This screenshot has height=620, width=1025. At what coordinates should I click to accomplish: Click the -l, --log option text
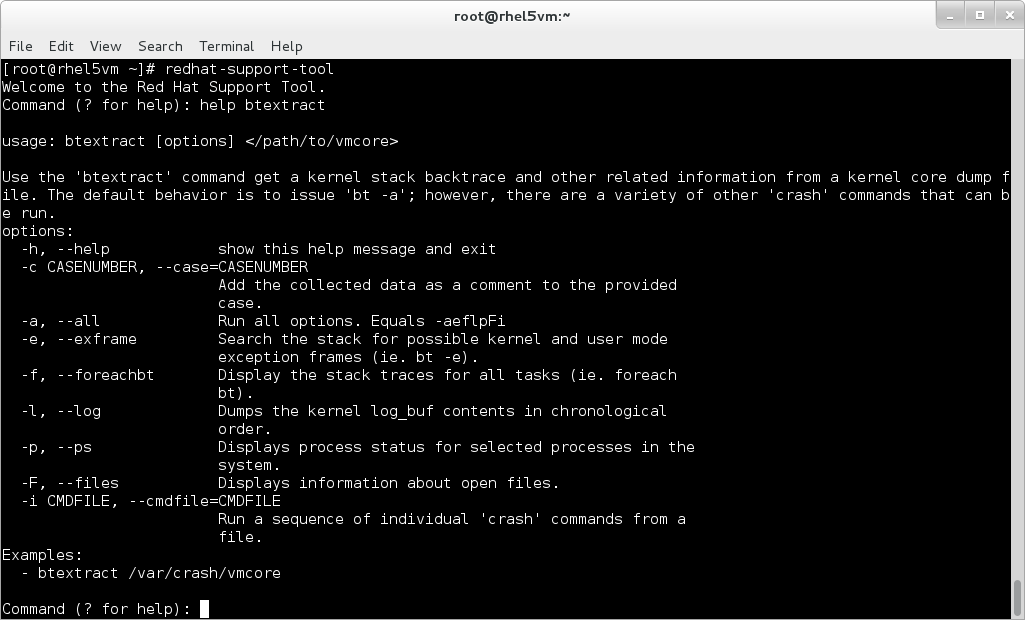(60, 411)
